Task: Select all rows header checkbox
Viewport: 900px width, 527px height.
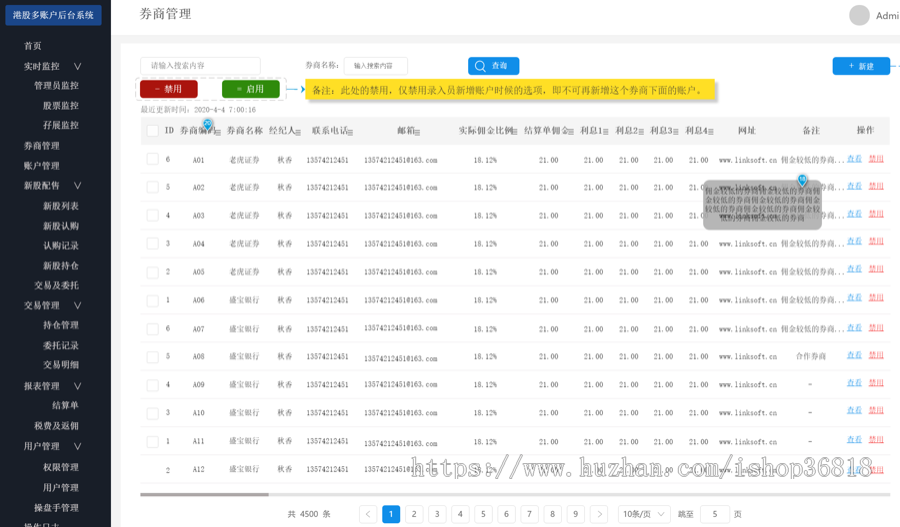Action: [x=153, y=131]
